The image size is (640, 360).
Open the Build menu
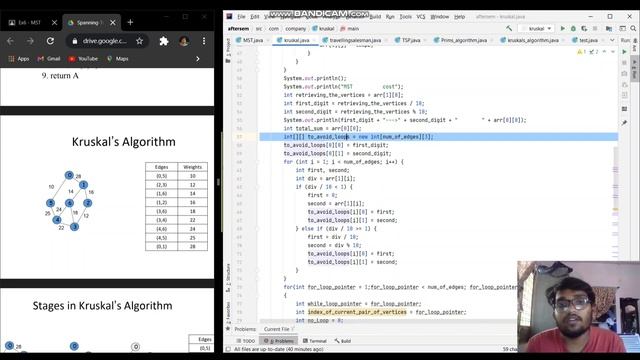(x=375, y=17)
